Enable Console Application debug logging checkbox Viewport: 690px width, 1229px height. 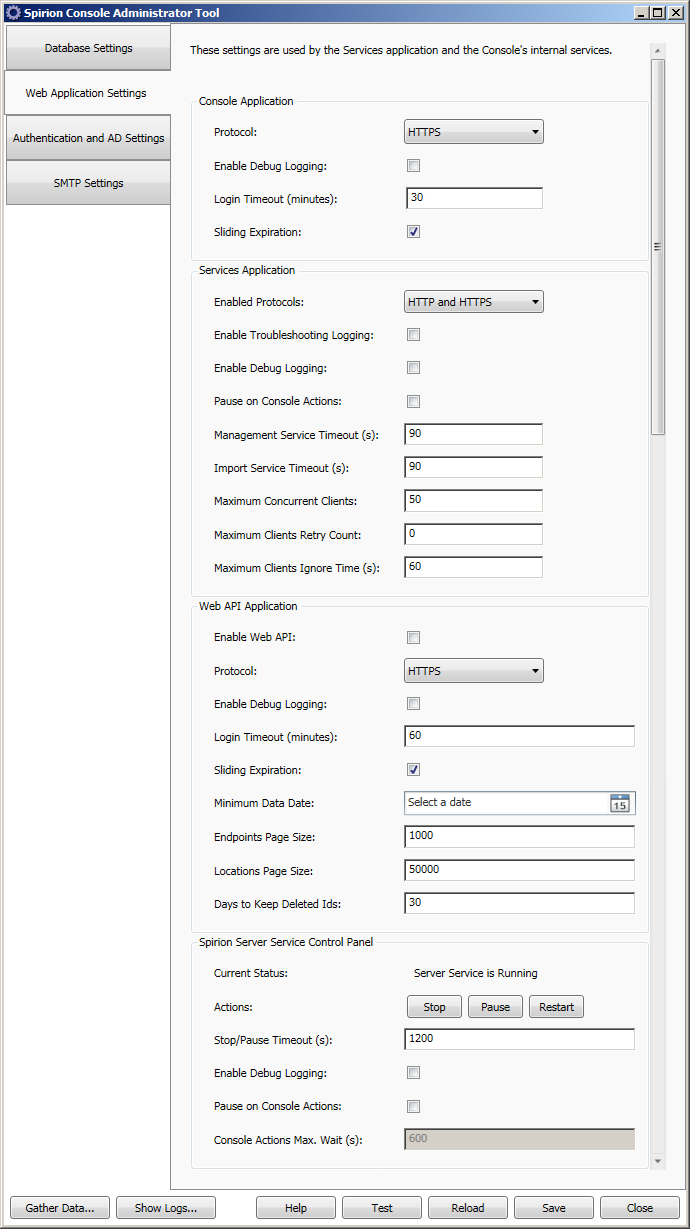(413, 166)
